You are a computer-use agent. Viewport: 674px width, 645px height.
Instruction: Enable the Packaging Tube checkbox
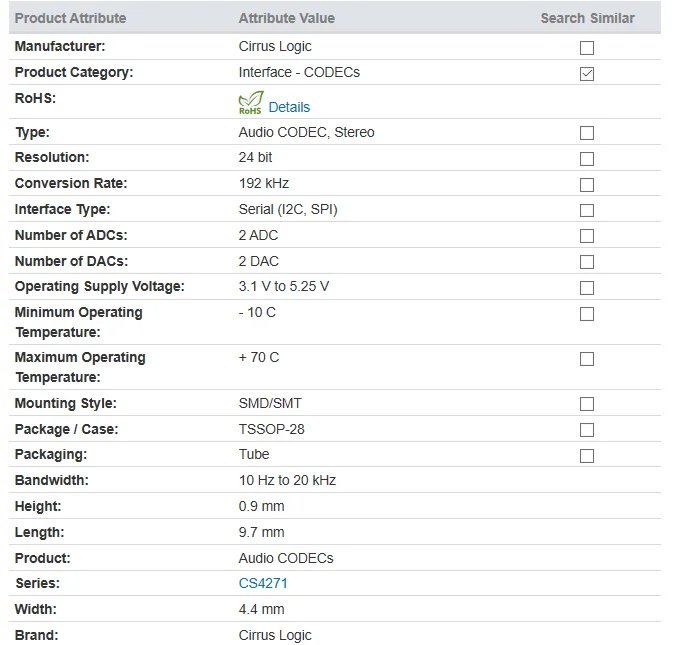click(x=587, y=455)
